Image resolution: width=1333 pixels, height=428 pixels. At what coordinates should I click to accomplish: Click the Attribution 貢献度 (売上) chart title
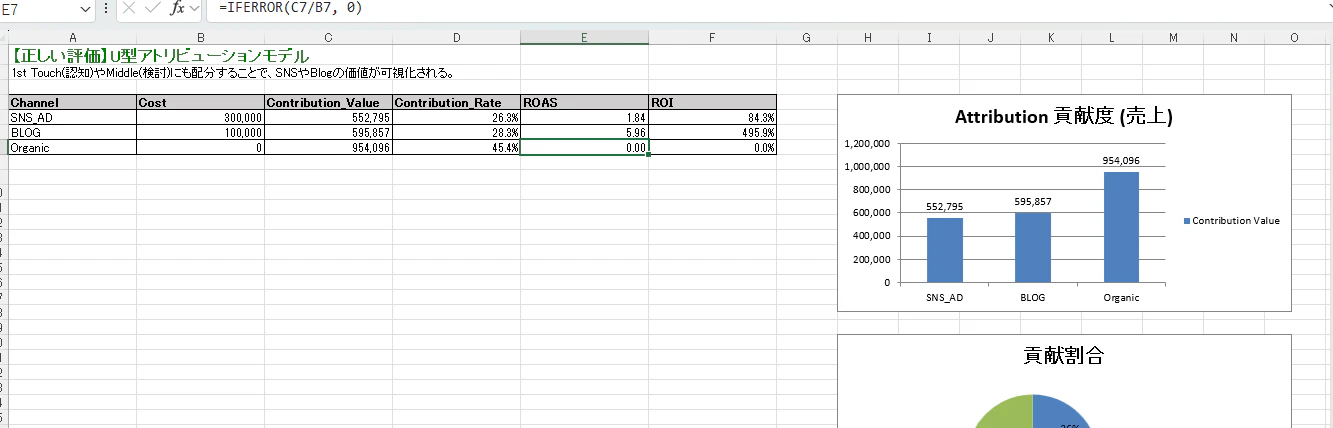pos(1064,117)
